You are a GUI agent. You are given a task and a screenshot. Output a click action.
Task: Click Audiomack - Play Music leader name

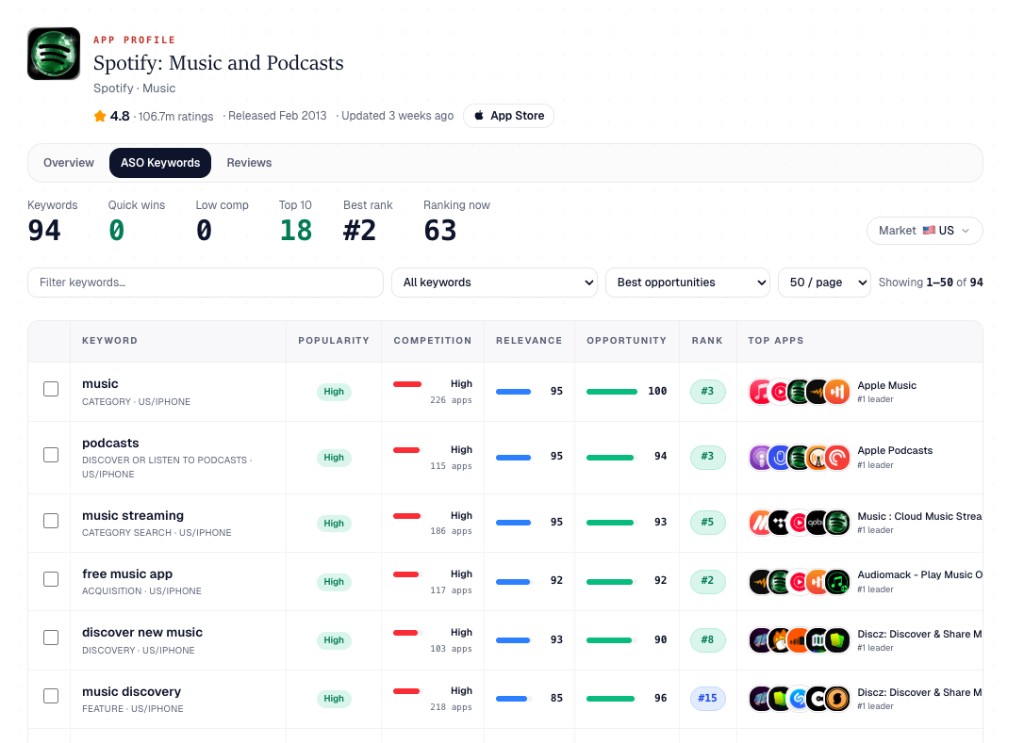920,575
